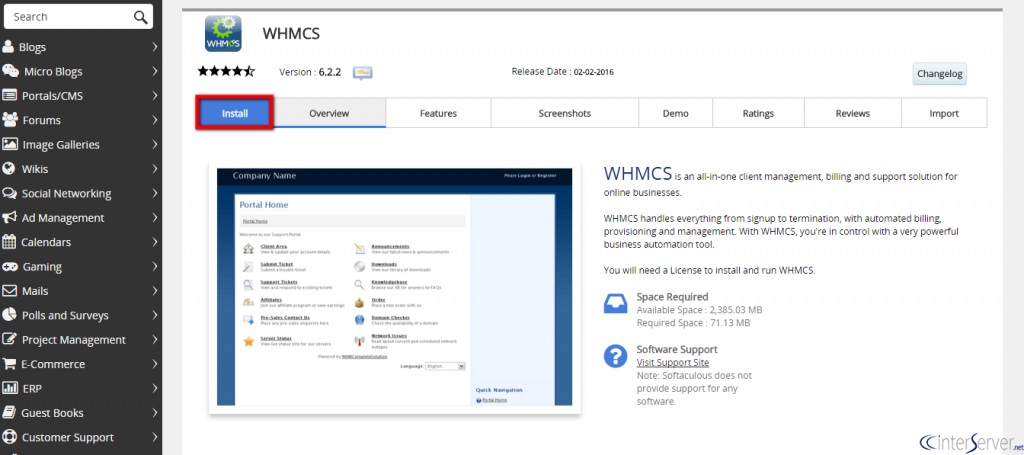Switch to the Overview tab

coord(329,113)
